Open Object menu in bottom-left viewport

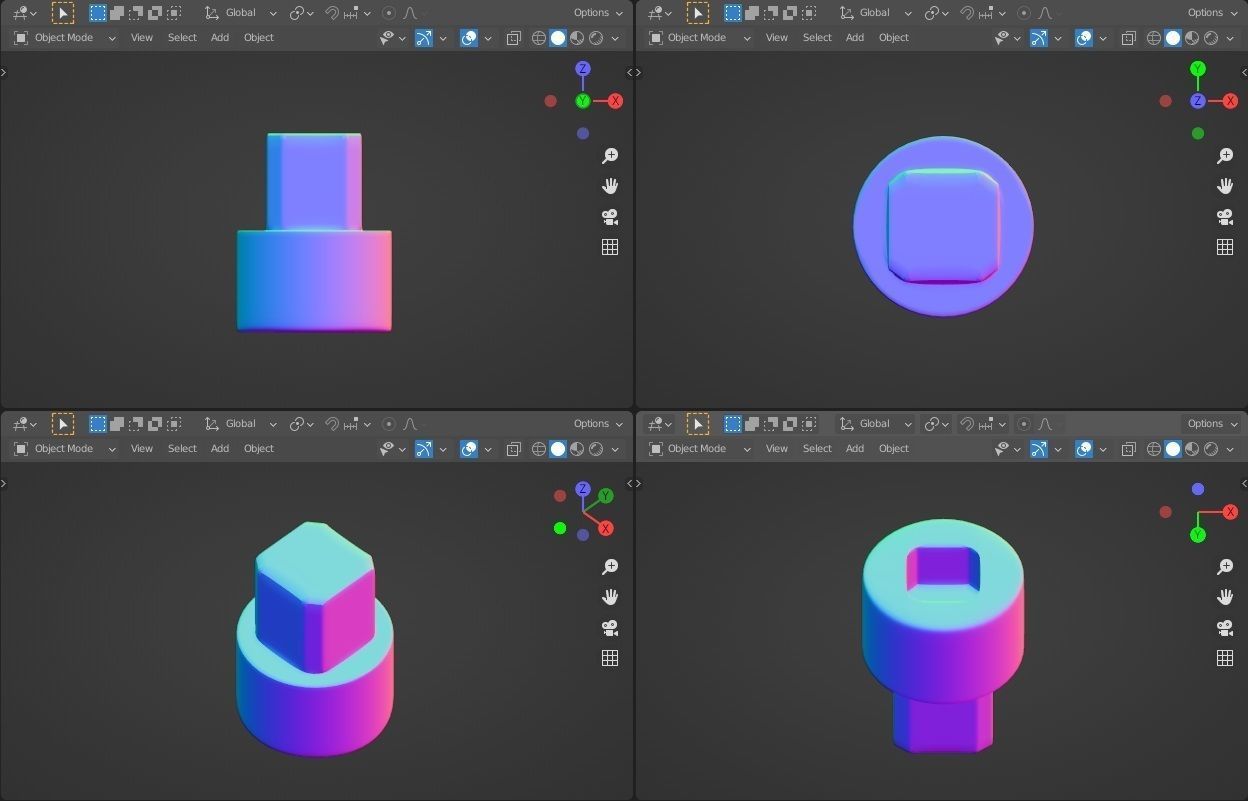[x=259, y=449]
